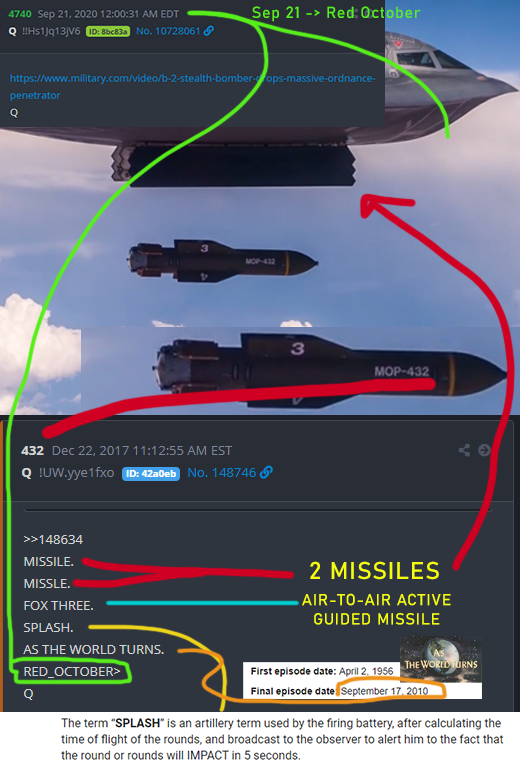Screen dimensions: 520x769
Task: Follow the military.com b-2 stealth bomber URL
Action: (192, 86)
